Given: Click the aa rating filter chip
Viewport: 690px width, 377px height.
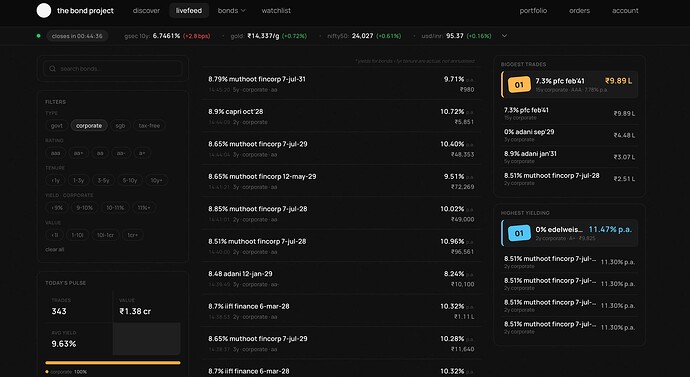Looking at the screenshot, I should [100, 153].
